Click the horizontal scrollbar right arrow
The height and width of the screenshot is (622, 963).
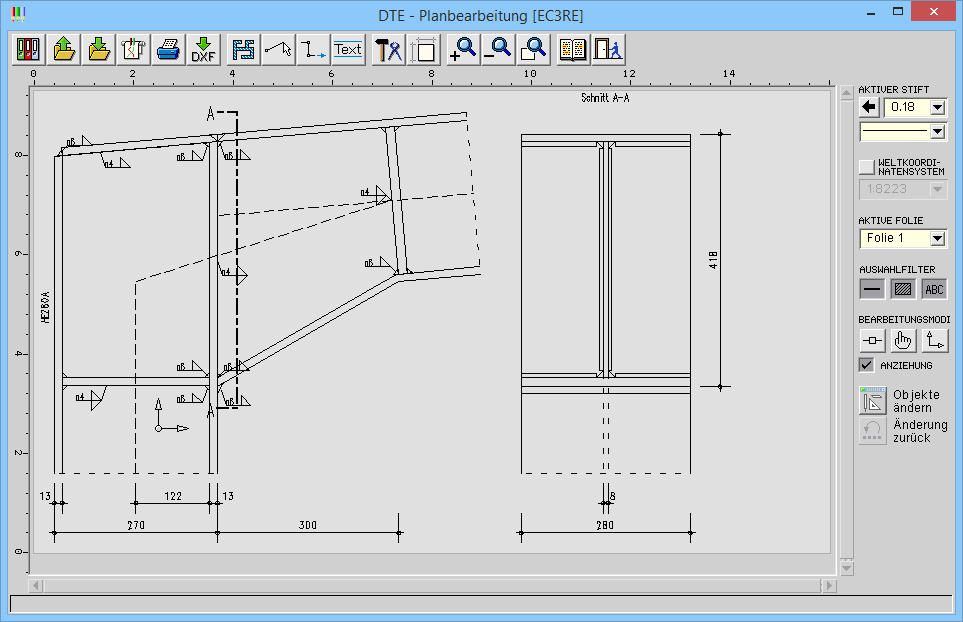(x=828, y=585)
